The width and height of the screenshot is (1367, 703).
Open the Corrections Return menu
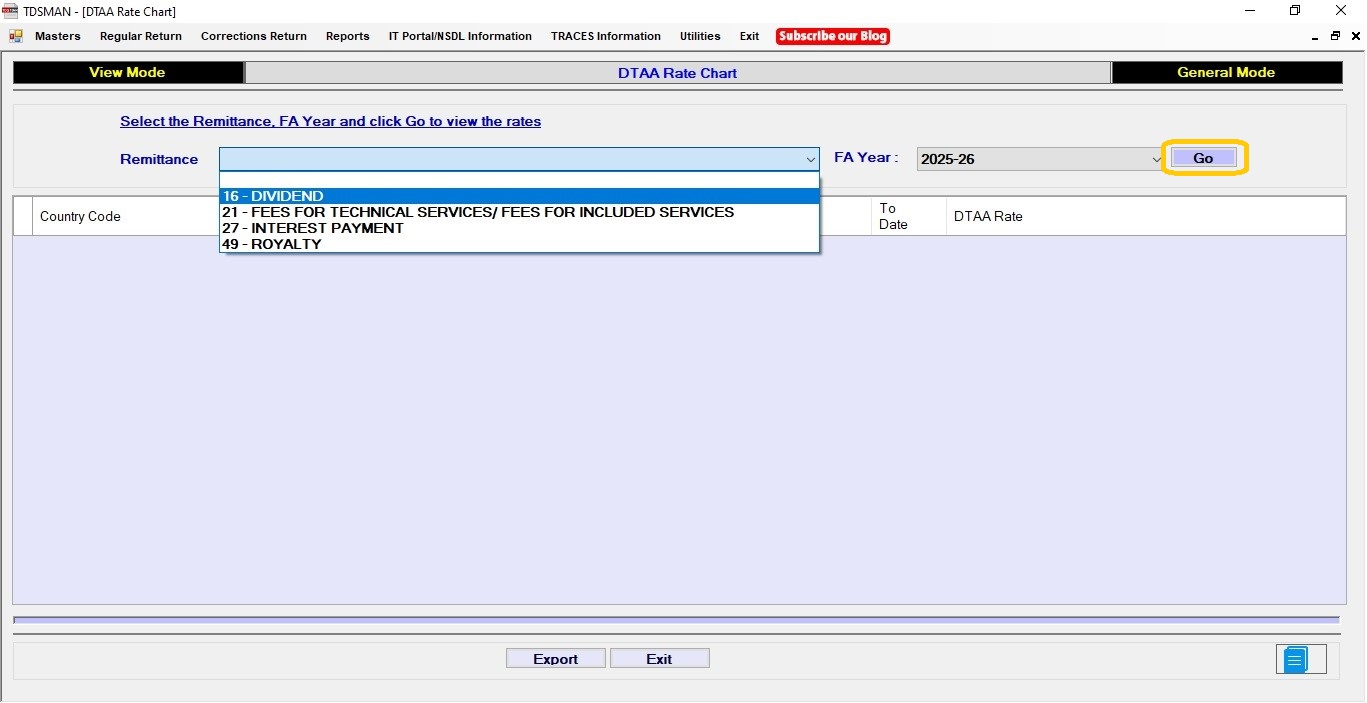pyautogui.click(x=254, y=36)
